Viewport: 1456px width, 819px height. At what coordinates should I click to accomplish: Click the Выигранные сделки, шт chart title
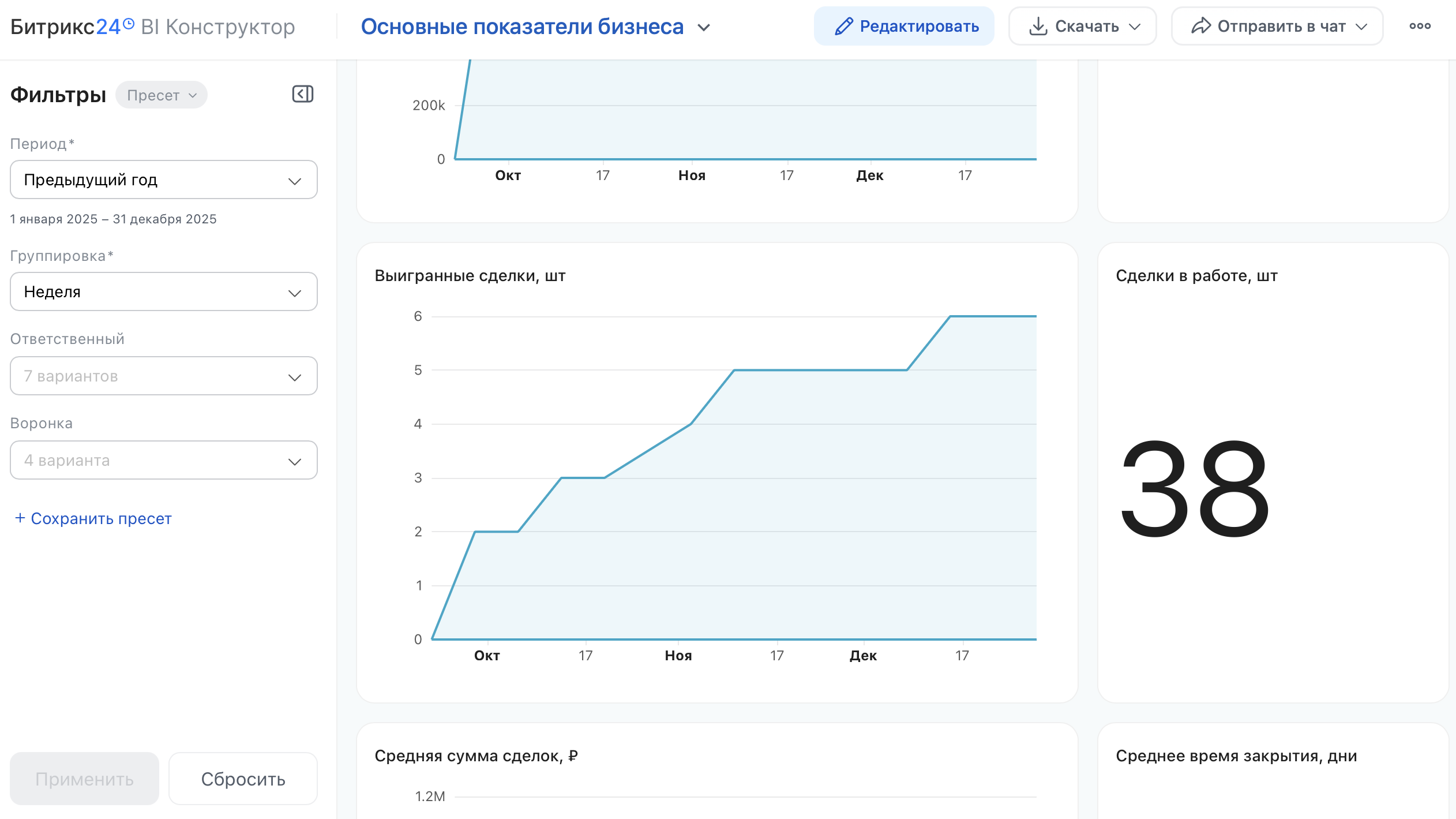point(470,276)
